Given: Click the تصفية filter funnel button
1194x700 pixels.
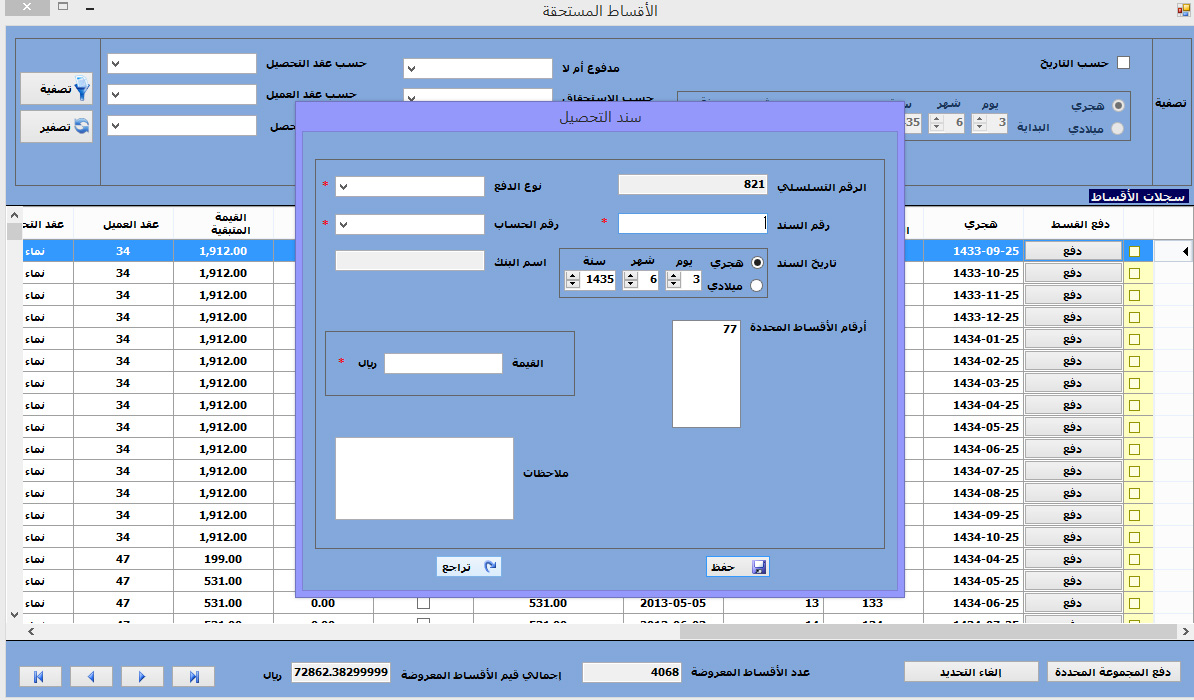Looking at the screenshot, I should (x=56, y=89).
